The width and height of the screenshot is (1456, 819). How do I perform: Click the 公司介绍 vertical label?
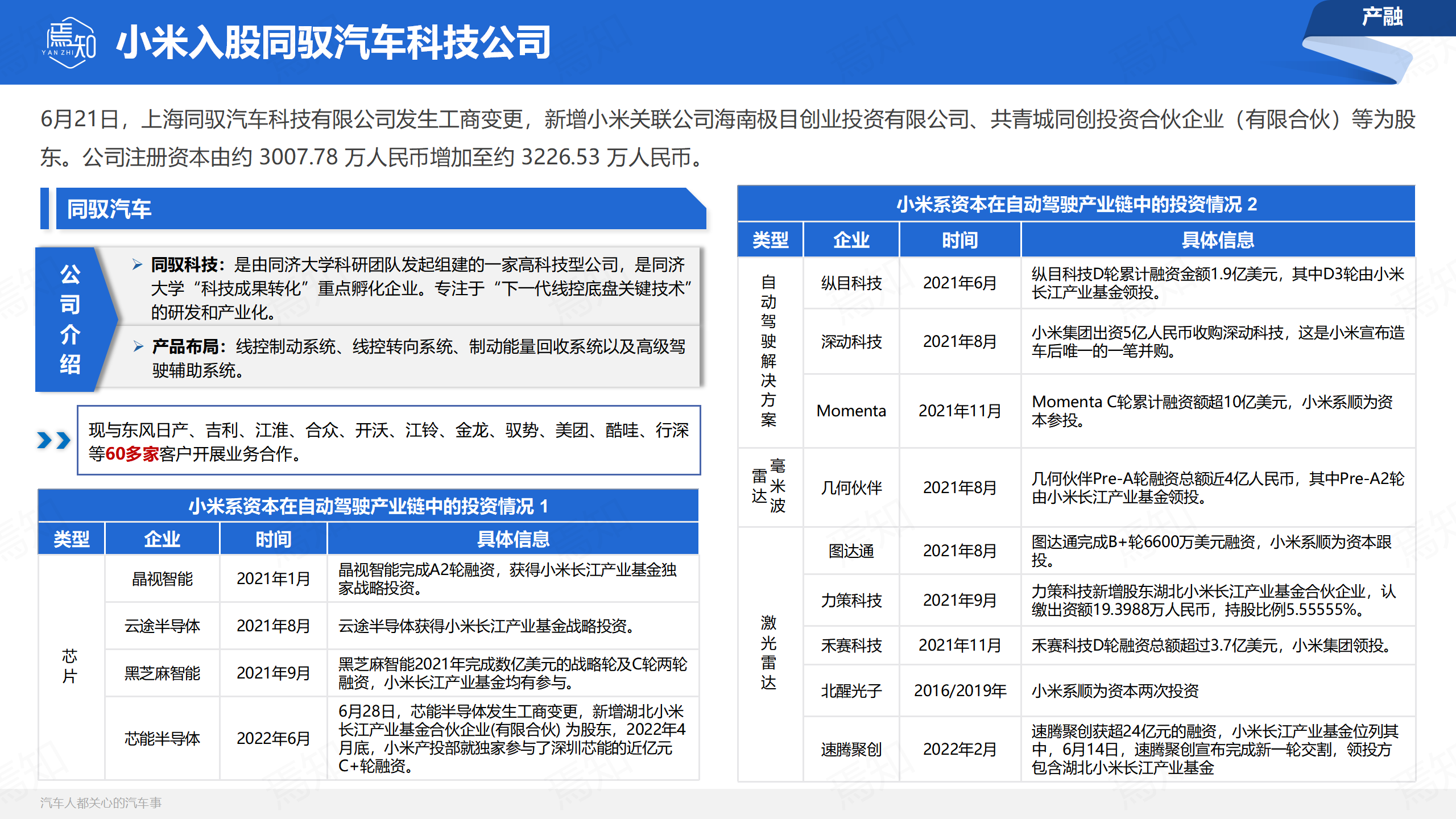click(70, 319)
